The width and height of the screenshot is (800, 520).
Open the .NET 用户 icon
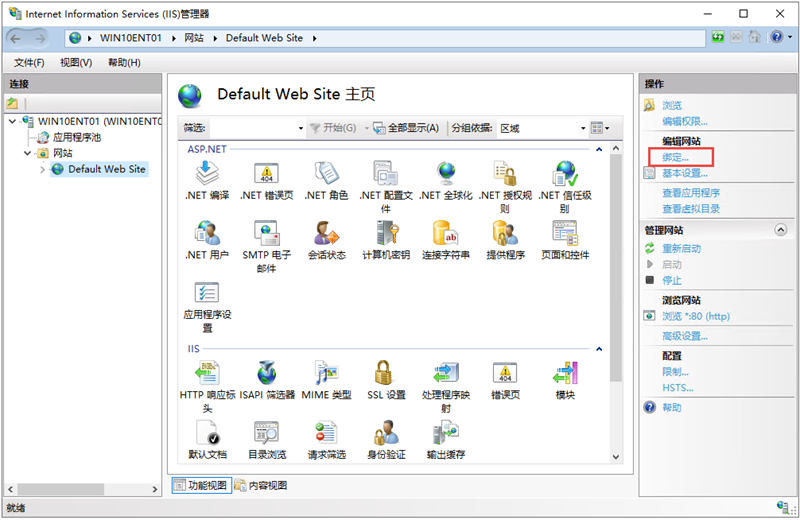[x=207, y=233]
